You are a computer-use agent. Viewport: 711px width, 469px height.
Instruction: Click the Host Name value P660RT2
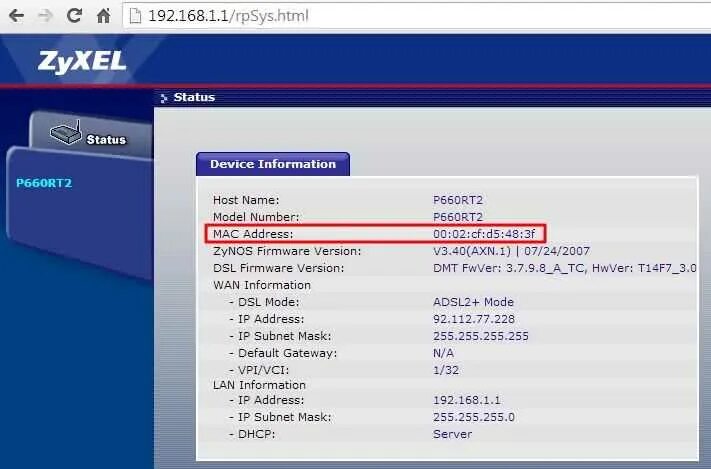[458, 200]
